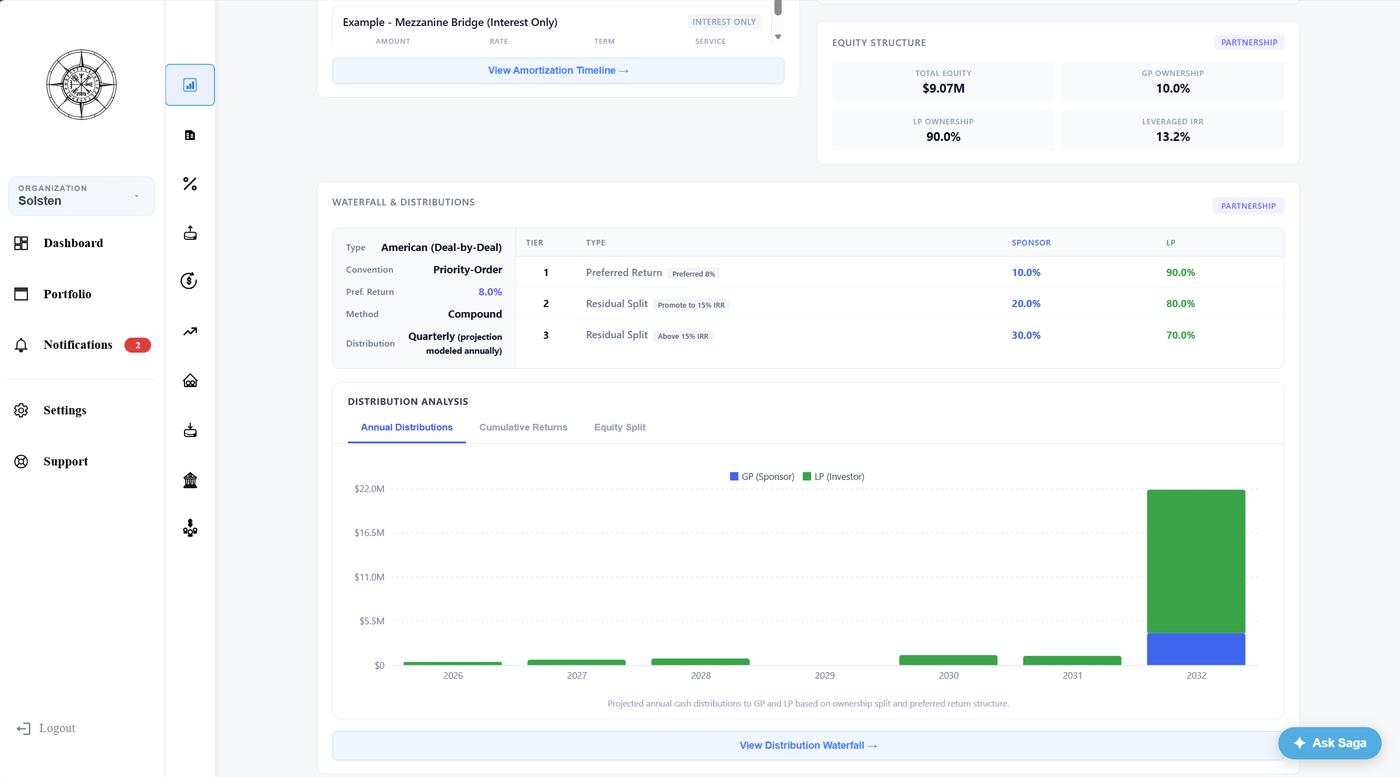Viewport: 1400px width, 777px height.
Task: Click the blue GP segment of 2032 bar
Action: (x=1196, y=649)
